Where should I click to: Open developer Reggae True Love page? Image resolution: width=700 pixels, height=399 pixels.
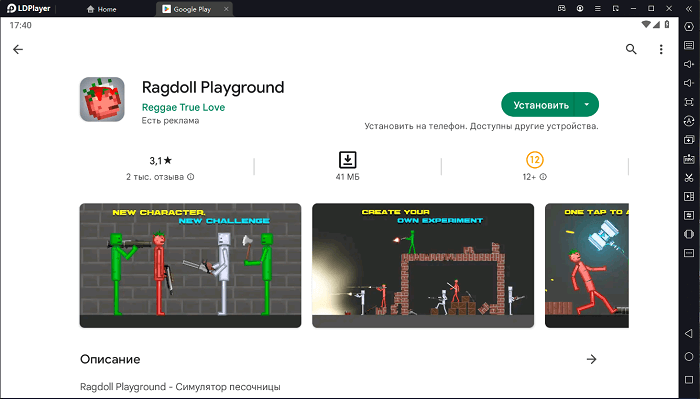(183, 107)
